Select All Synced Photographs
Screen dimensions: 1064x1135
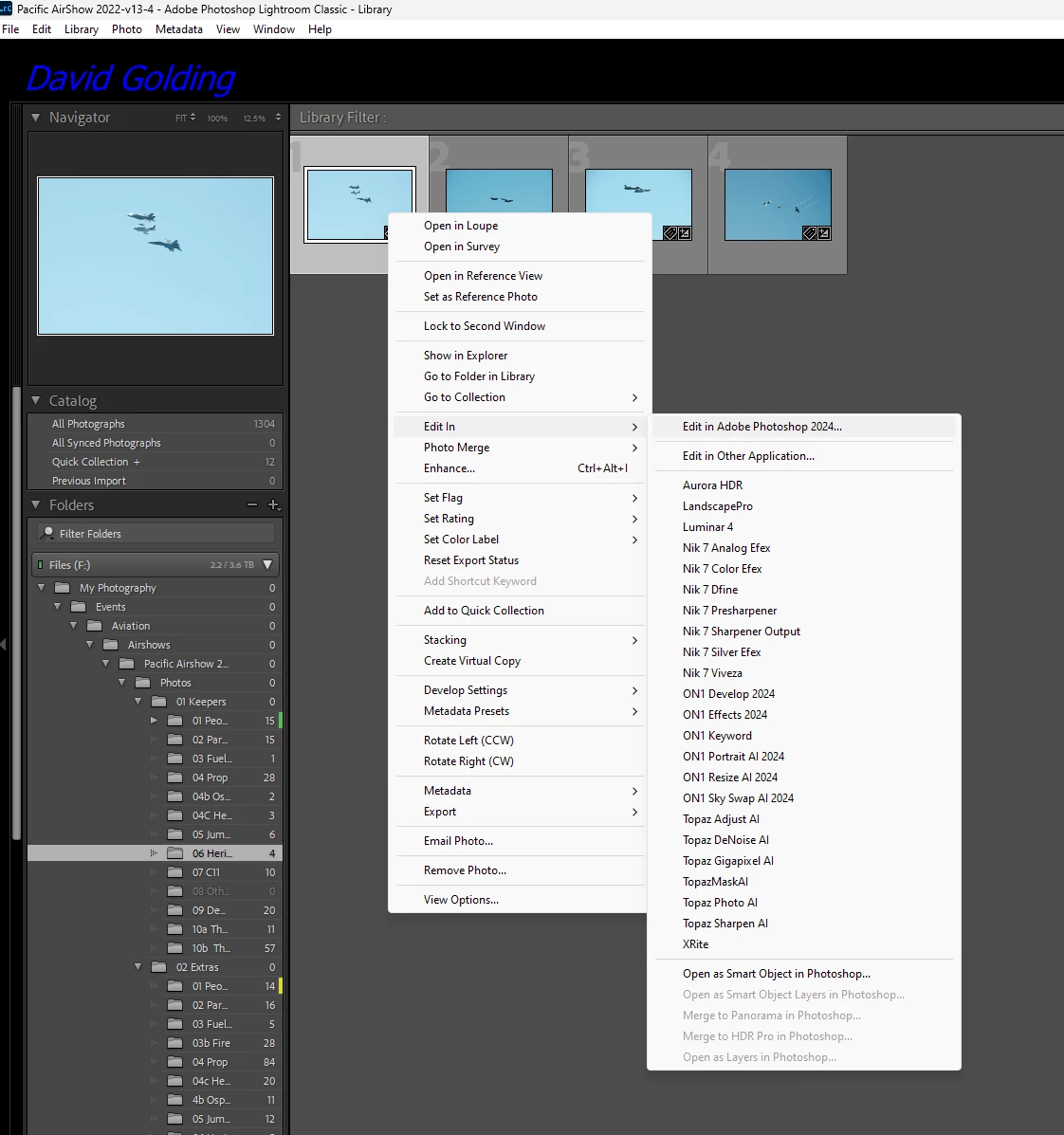pos(155,442)
